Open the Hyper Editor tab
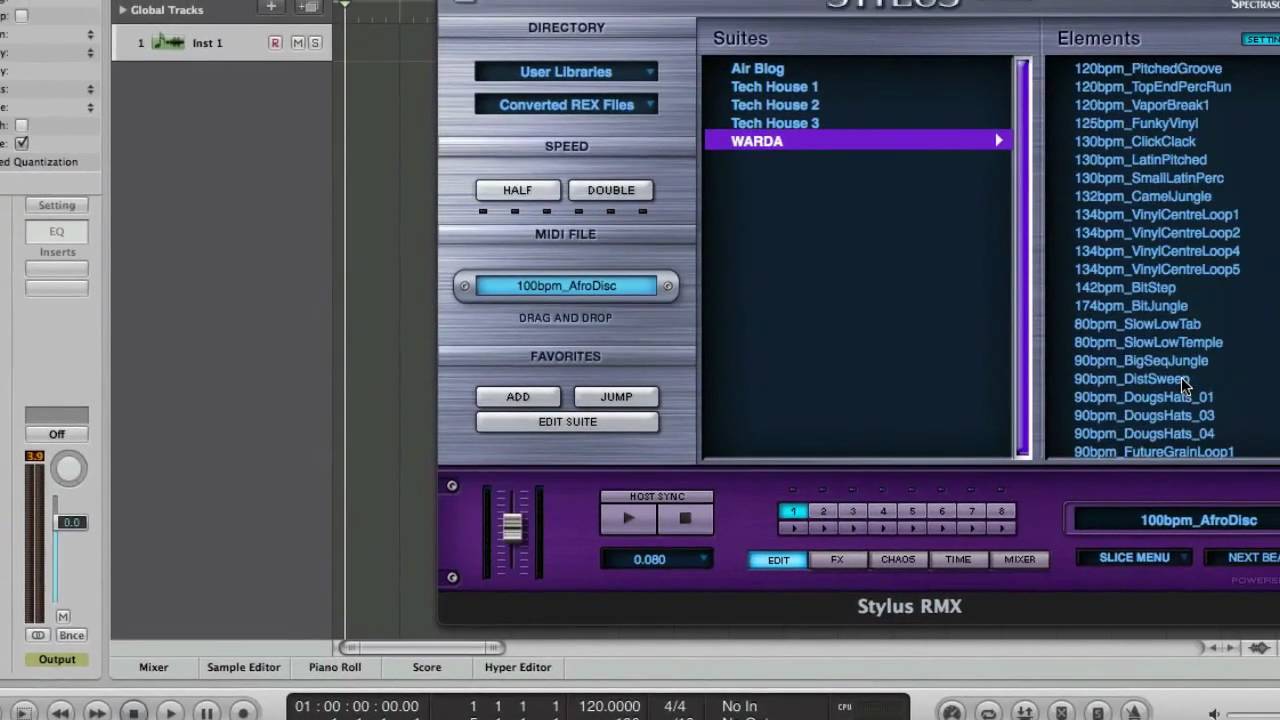The image size is (1280, 720). pos(518,667)
